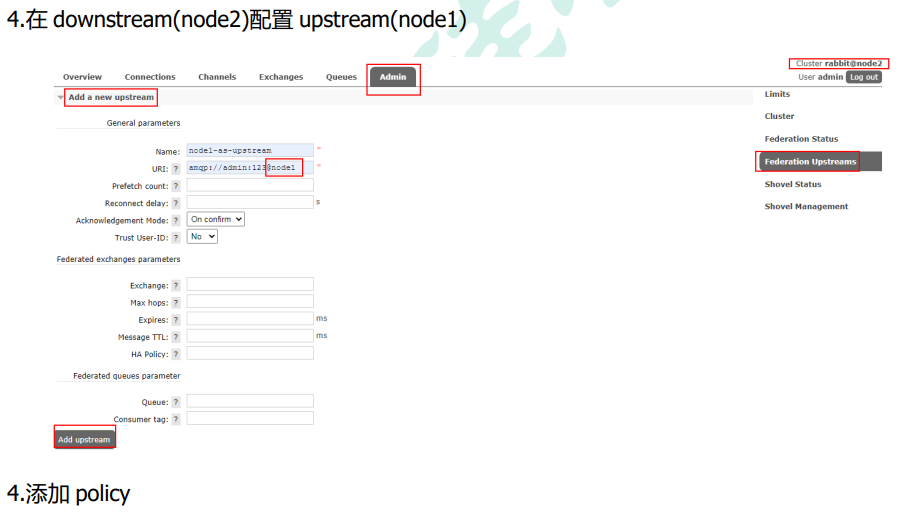Switch to the Queues tab
This screenshot has height=515, width=916.
click(x=341, y=77)
